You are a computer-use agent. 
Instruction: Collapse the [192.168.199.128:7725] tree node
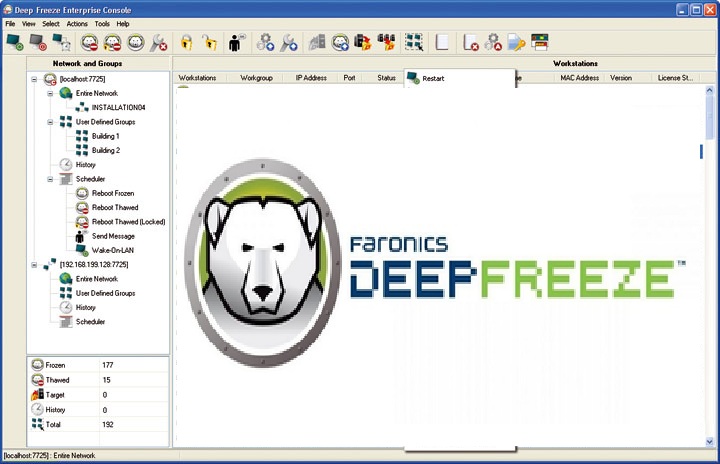coord(34,265)
